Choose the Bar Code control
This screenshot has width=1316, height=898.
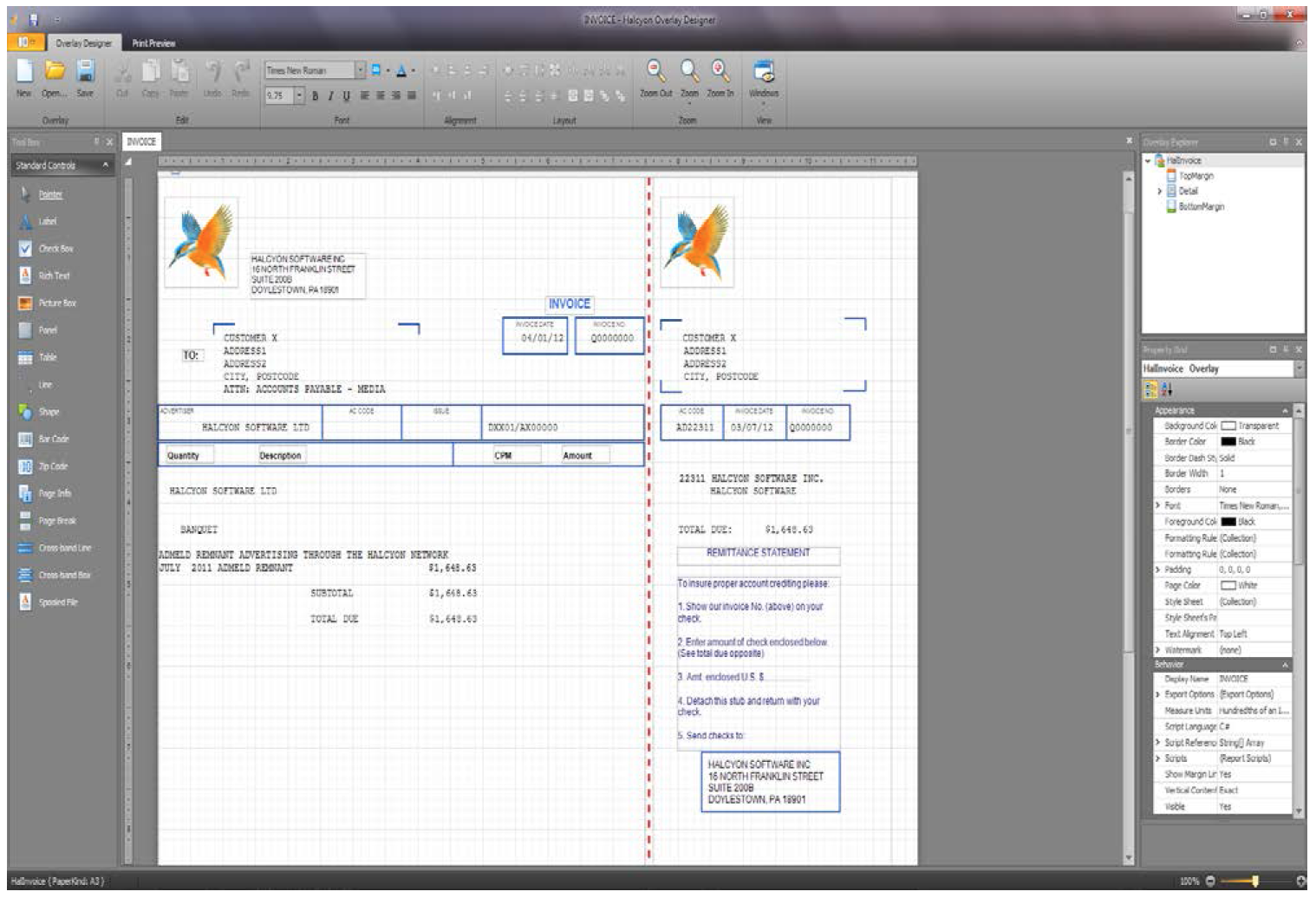[43, 439]
